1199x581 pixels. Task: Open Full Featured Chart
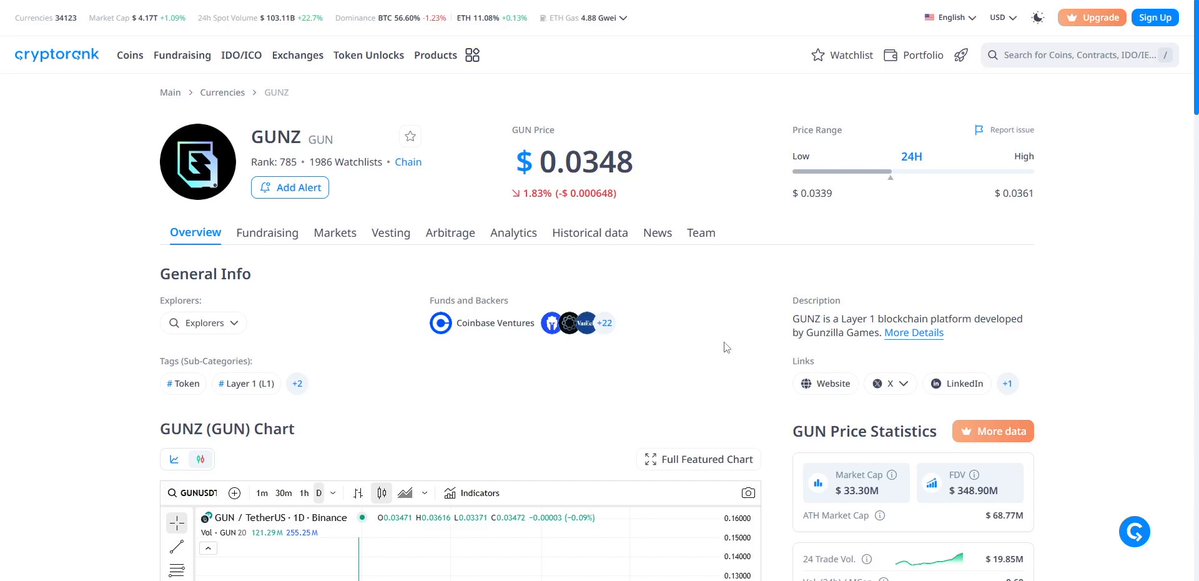(699, 459)
